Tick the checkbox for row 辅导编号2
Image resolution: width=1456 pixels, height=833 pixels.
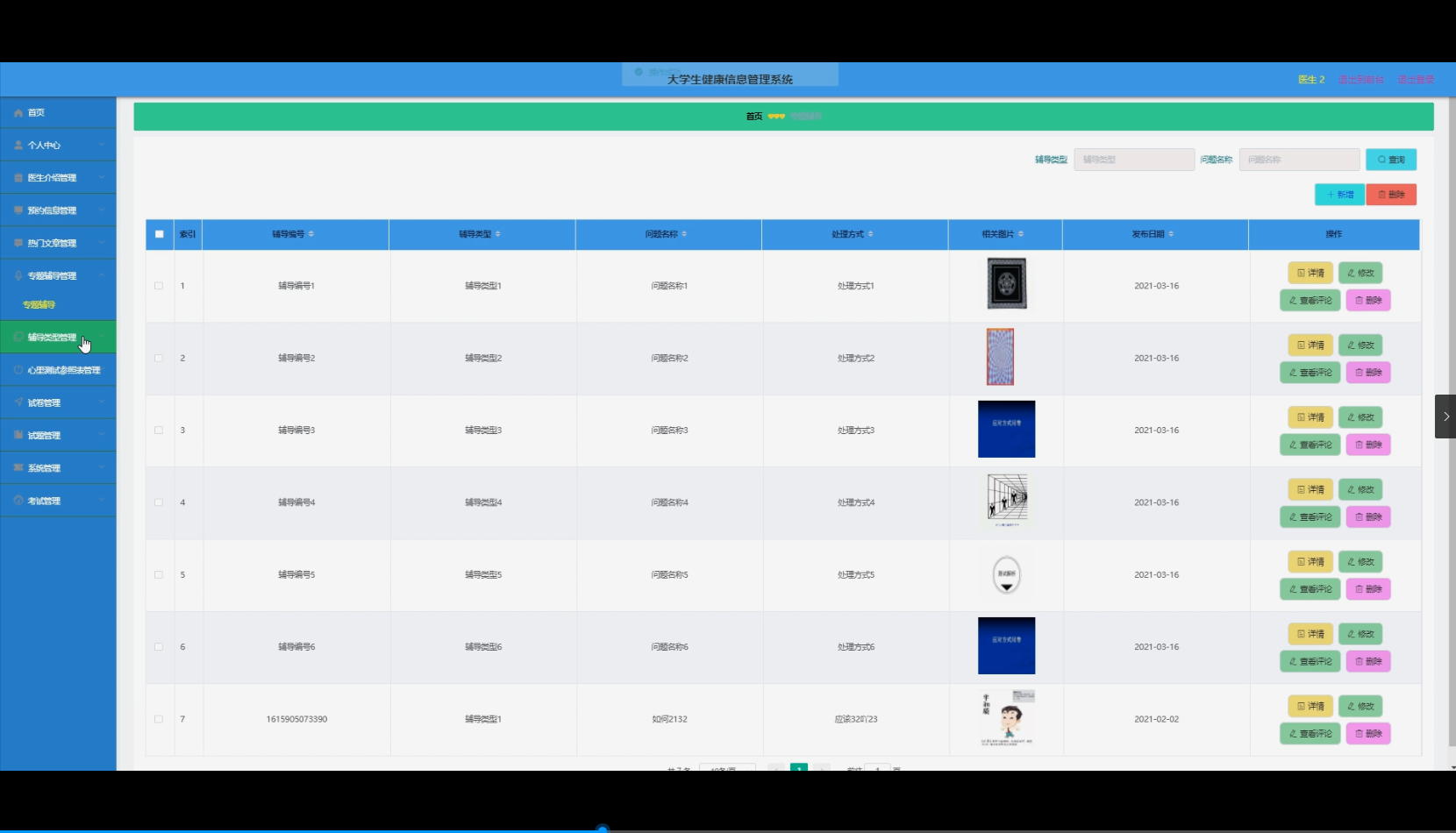pos(159,358)
